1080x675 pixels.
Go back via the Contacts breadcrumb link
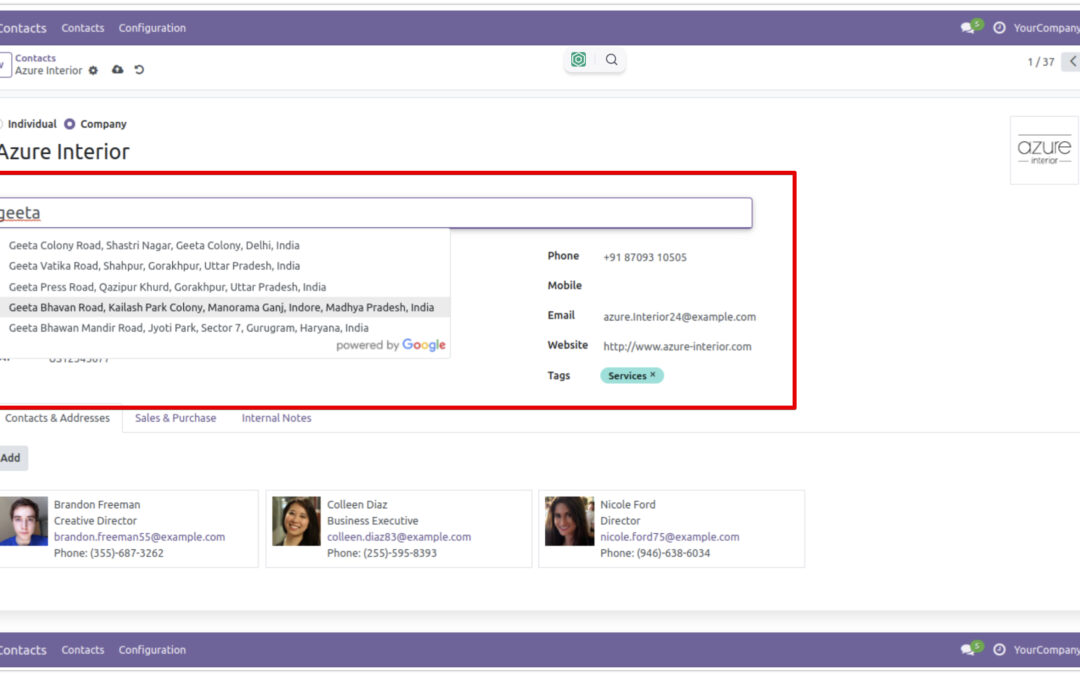coord(35,58)
